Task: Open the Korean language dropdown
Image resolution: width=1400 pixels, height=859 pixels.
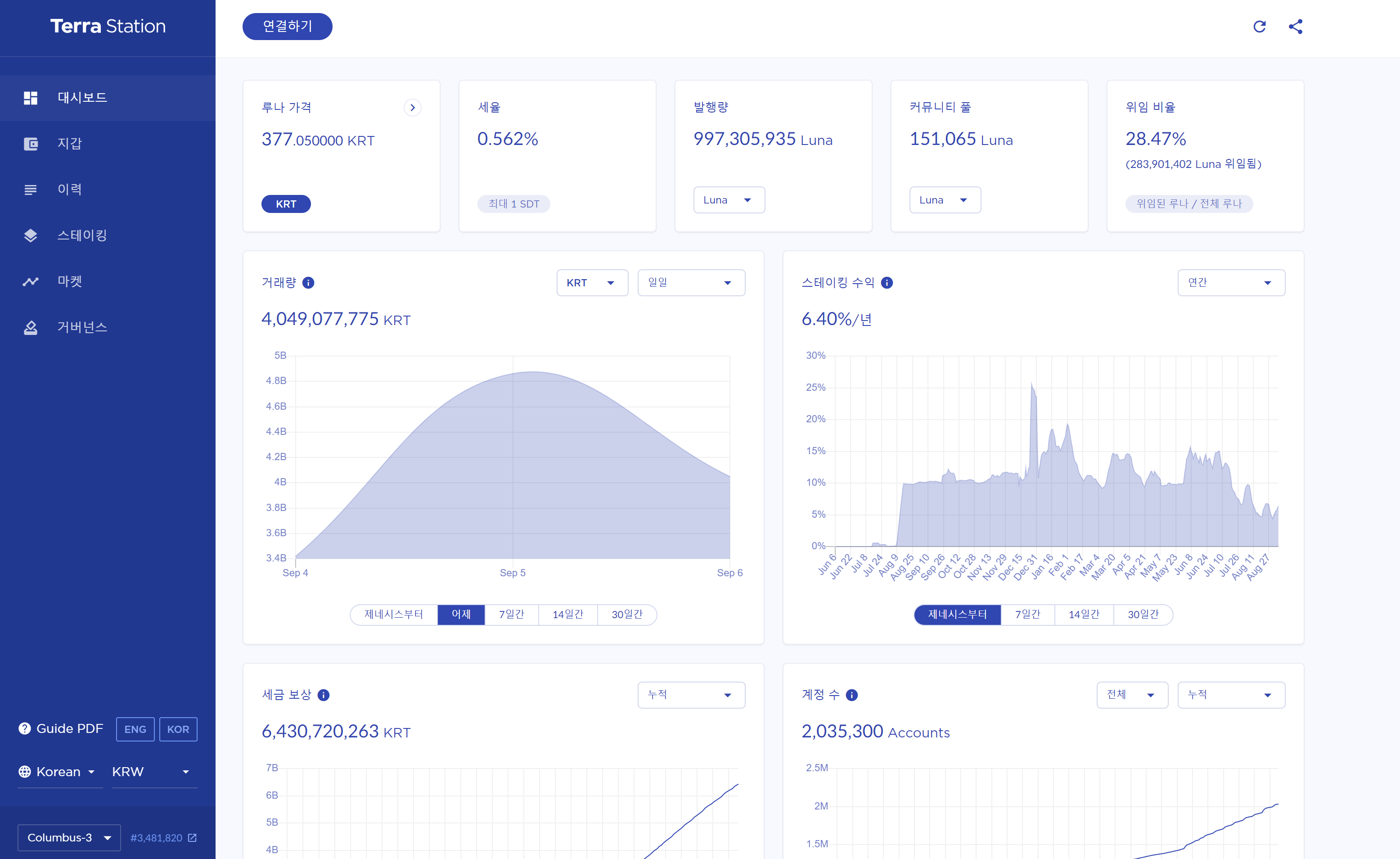Action: click(60, 772)
